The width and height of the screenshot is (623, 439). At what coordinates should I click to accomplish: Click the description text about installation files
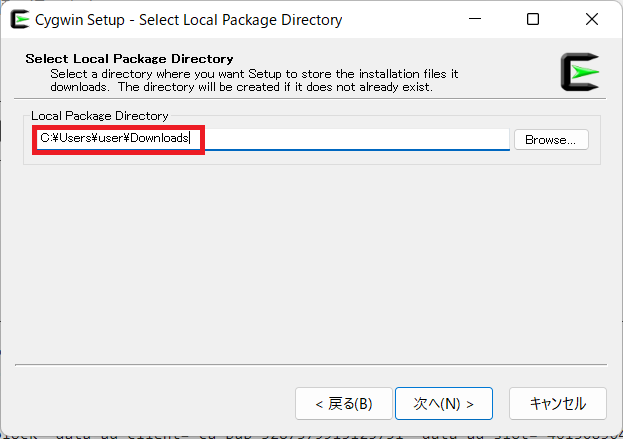[x=254, y=80]
